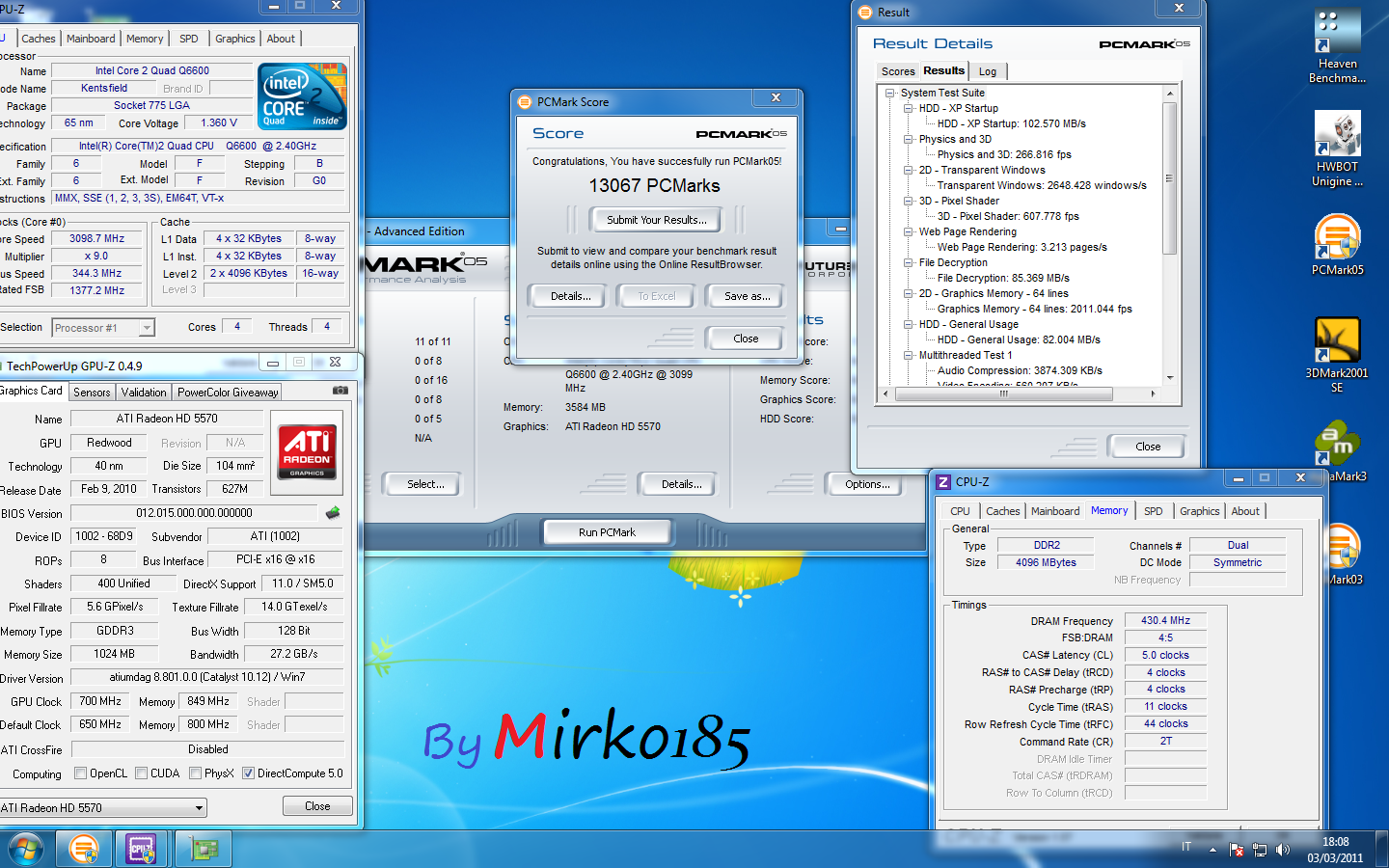The width and height of the screenshot is (1389, 868).
Task: Show hidden system tray icons
Action: coord(1212,850)
